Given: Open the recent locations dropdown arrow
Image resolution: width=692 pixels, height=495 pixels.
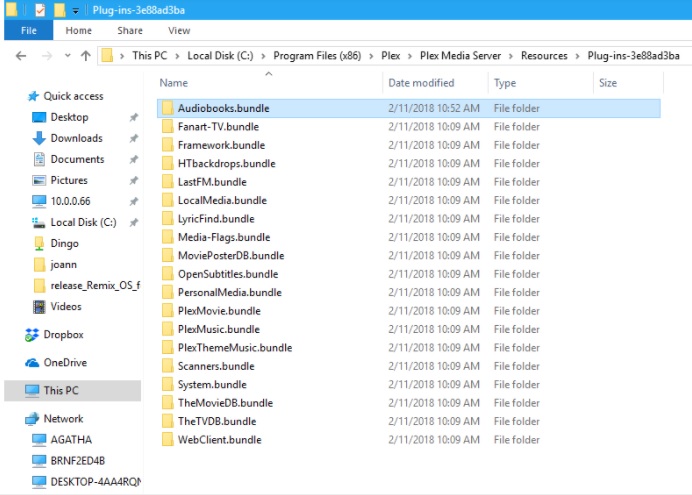Looking at the screenshot, I should click(x=68, y=56).
